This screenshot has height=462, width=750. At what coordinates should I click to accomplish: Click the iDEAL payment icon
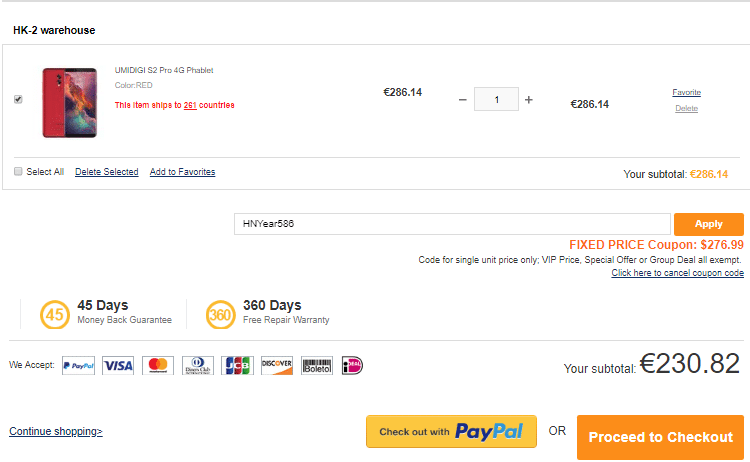tap(352, 366)
